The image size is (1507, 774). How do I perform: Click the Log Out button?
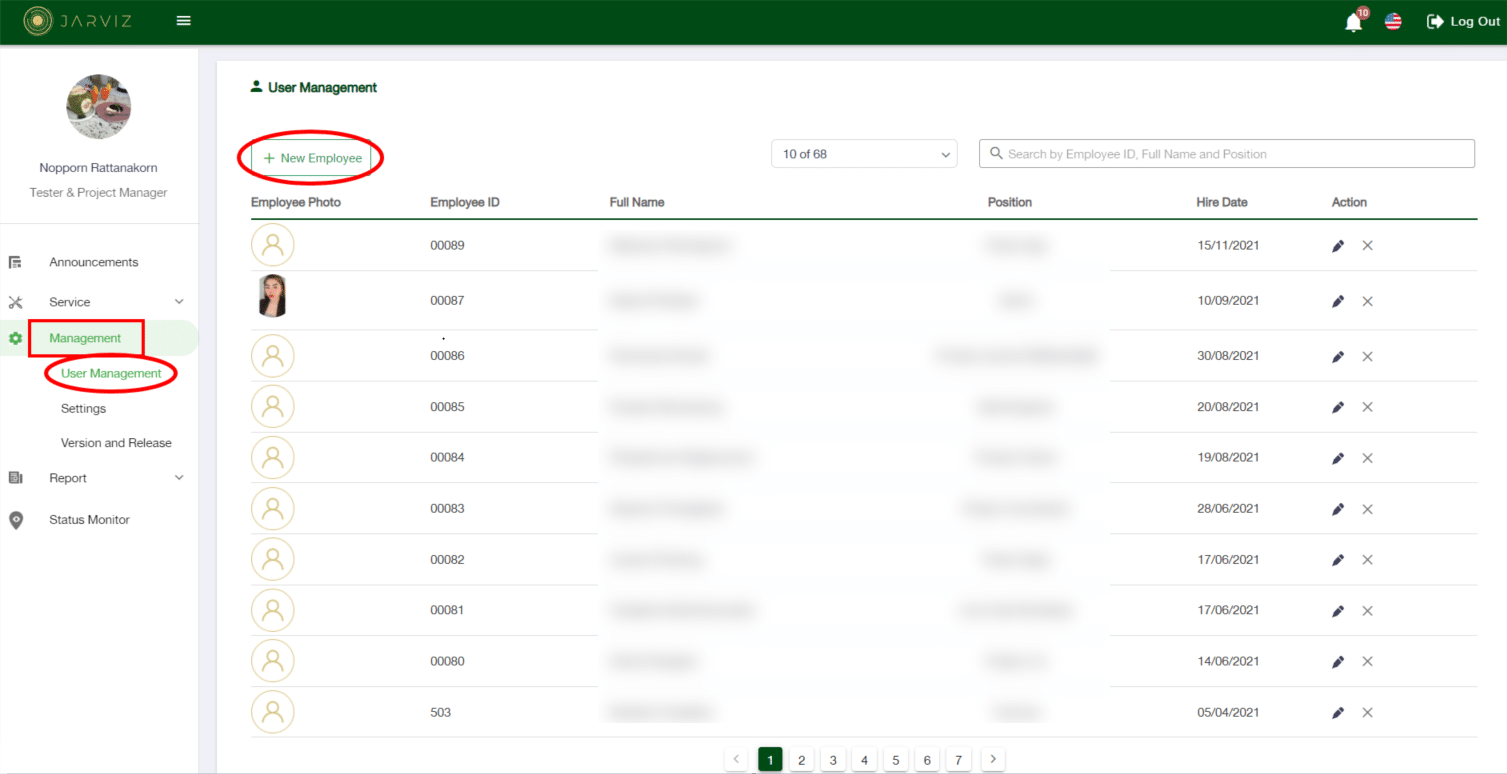click(1463, 22)
